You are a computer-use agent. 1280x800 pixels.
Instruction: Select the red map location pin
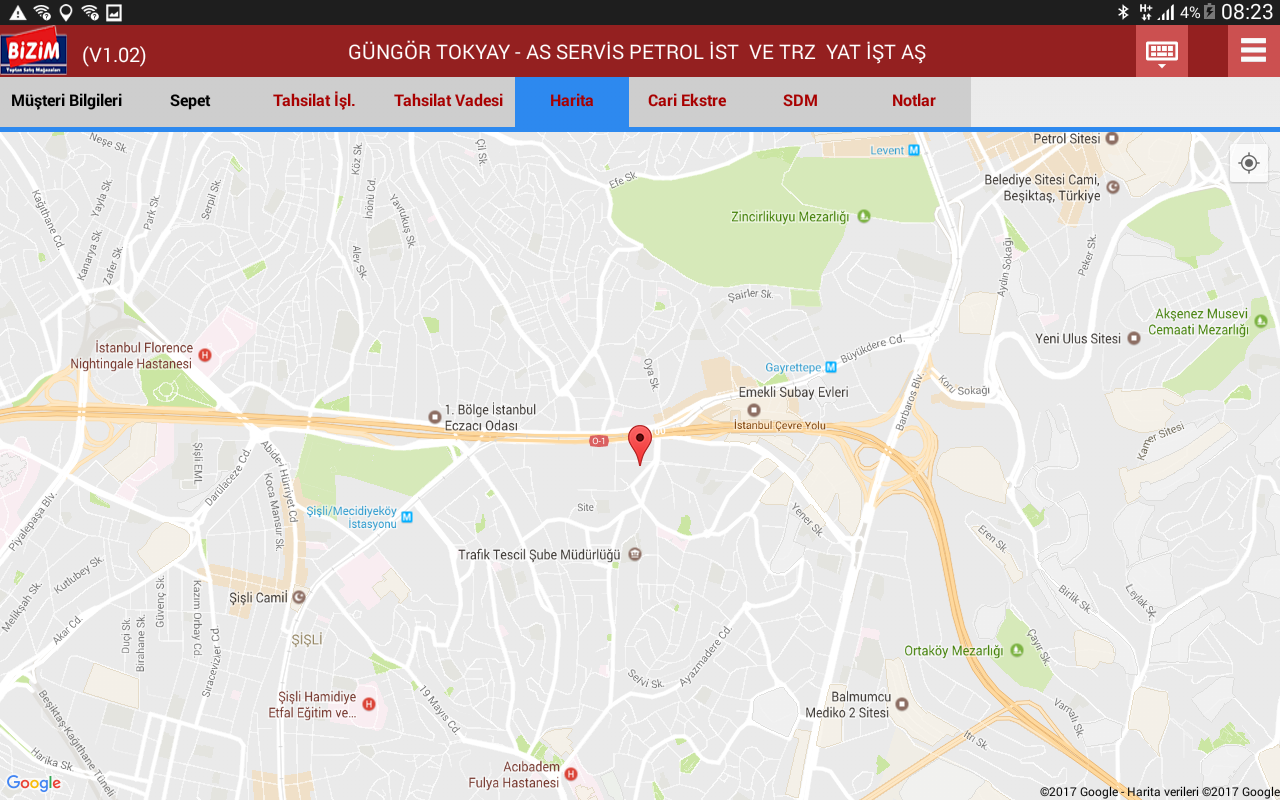(640, 445)
